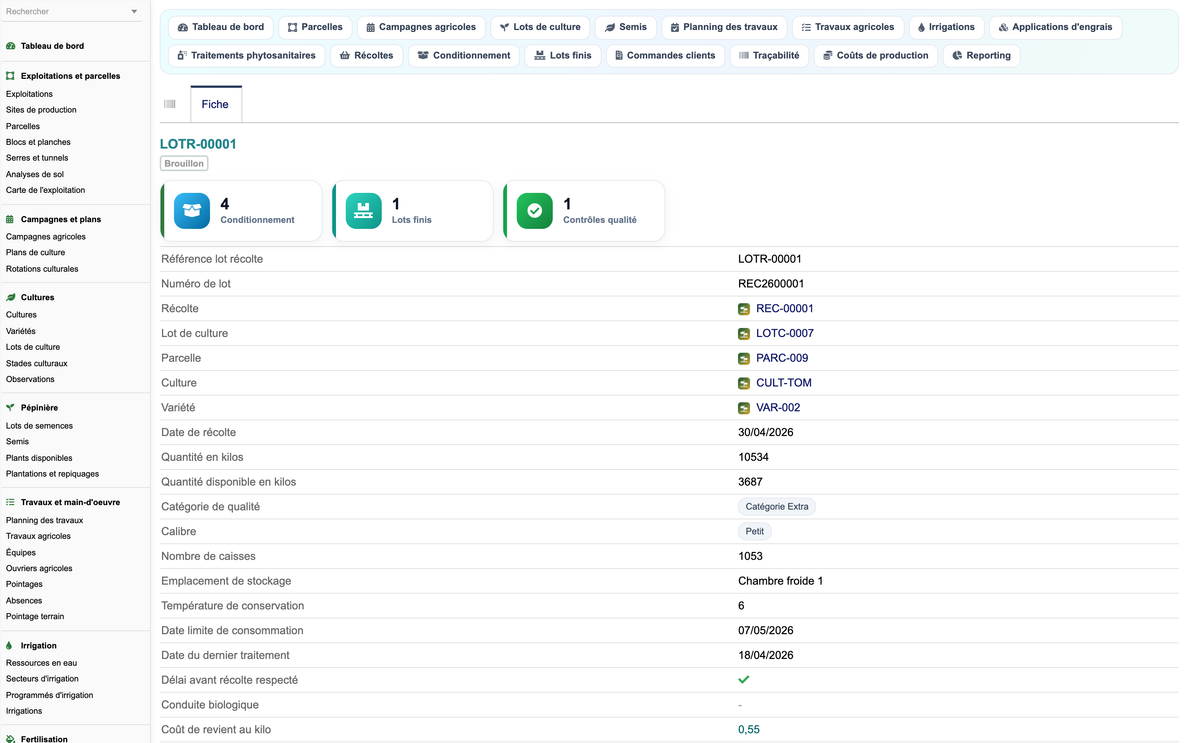The width and height of the screenshot is (1200, 743).
Task: Open Irrigations in the top menu
Action: 946,27
